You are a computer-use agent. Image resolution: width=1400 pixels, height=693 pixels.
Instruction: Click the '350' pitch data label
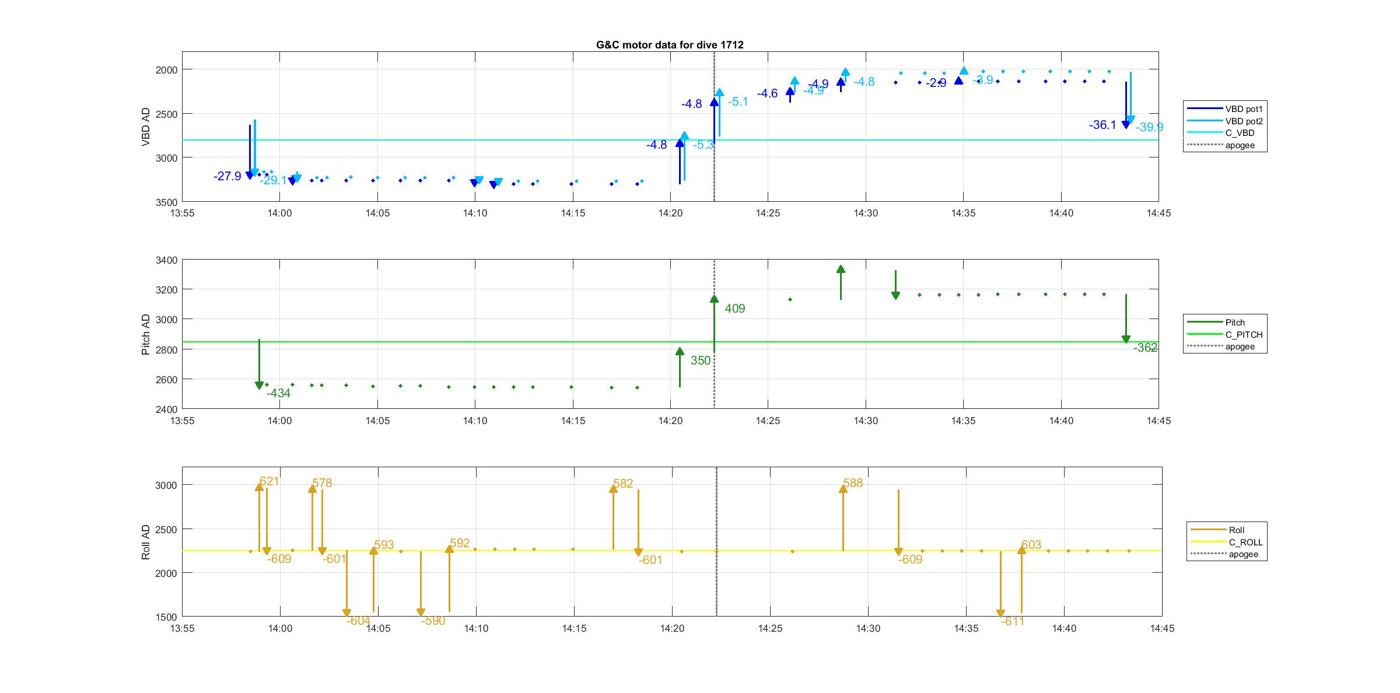tap(700, 361)
